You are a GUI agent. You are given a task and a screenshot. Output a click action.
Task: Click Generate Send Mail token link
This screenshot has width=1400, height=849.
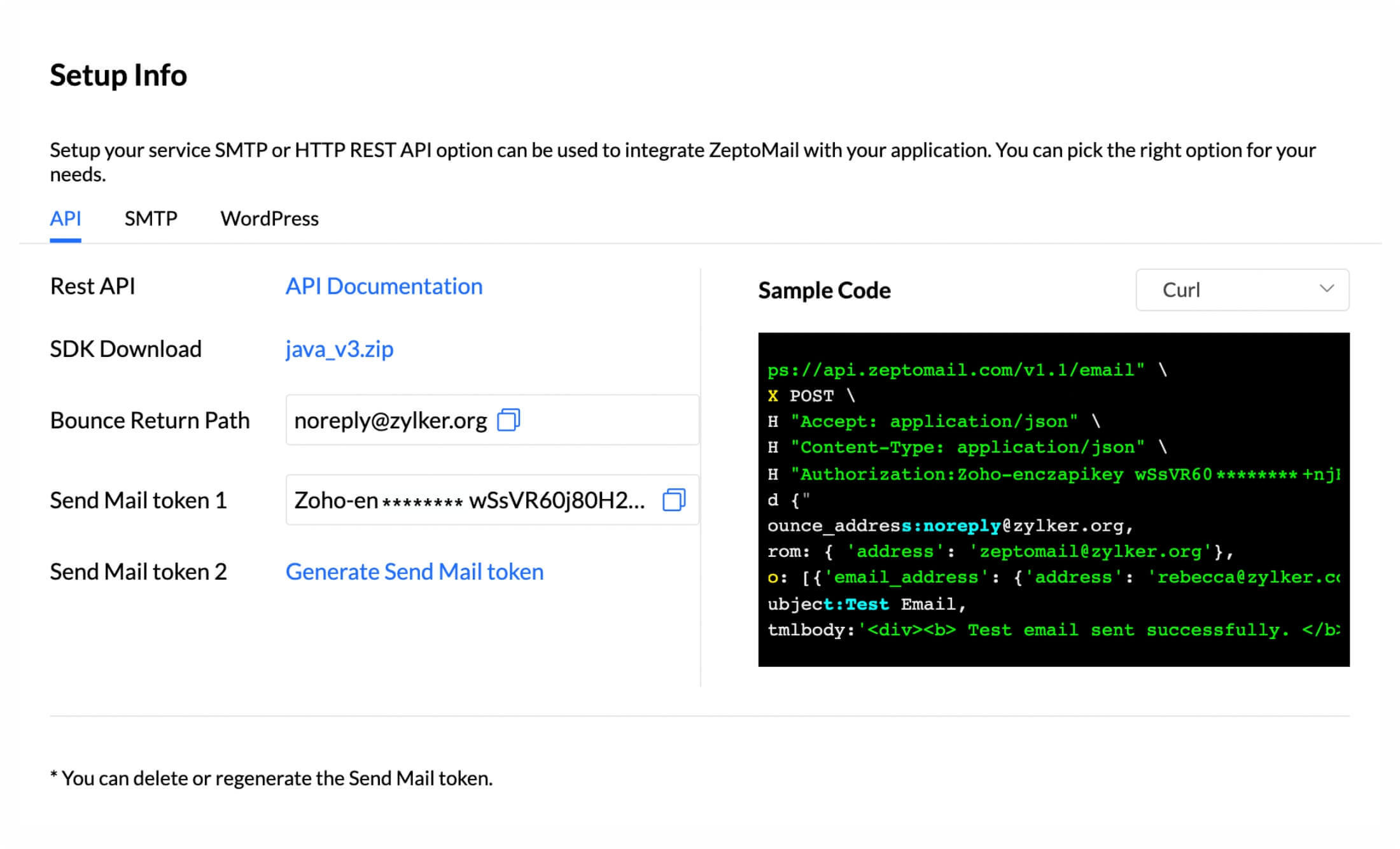tap(414, 572)
